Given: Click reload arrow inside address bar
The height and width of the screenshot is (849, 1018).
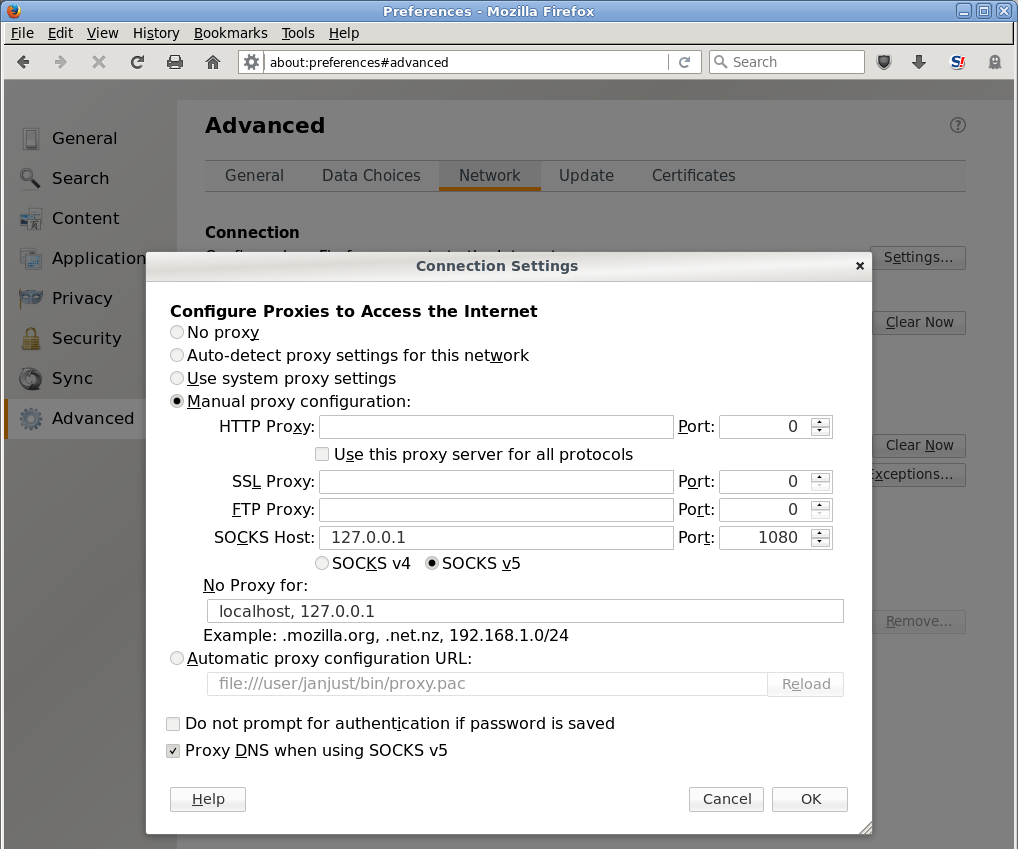Looking at the screenshot, I should [684, 62].
